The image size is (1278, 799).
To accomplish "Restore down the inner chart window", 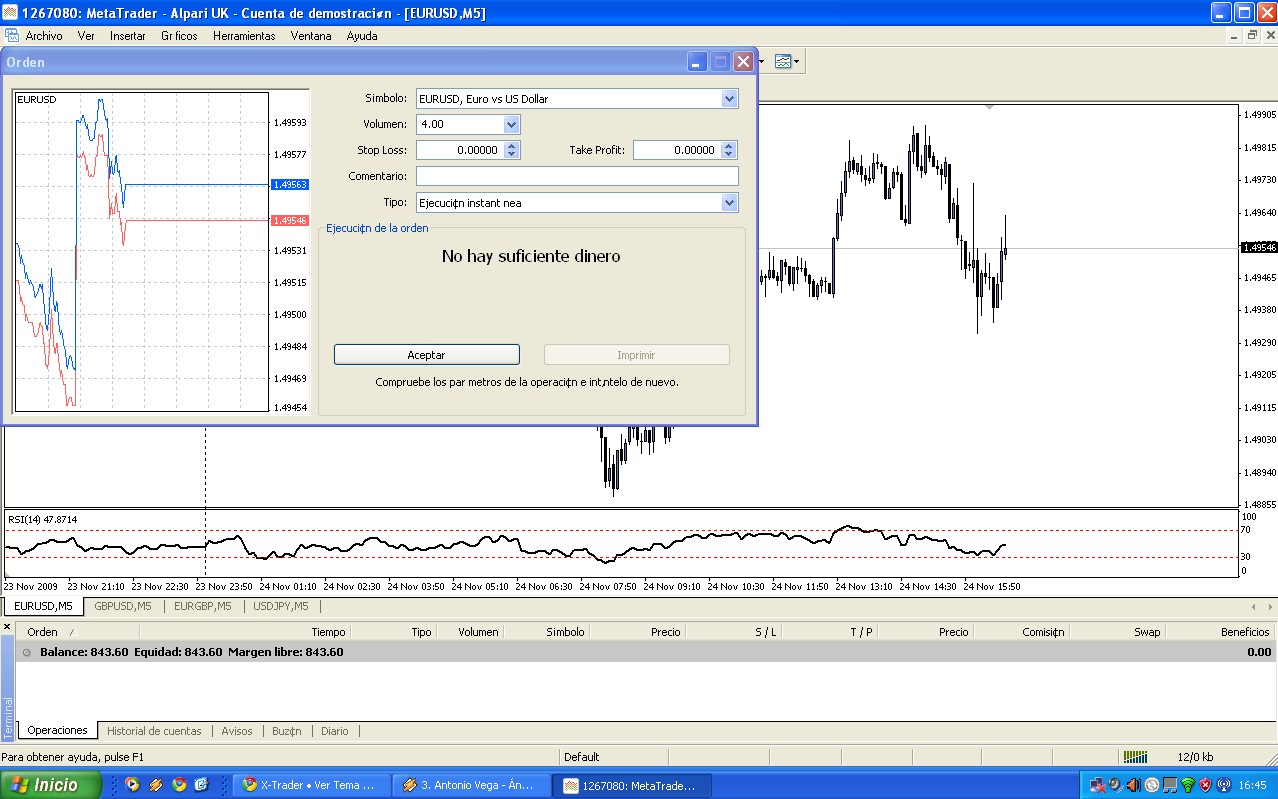I will coord(1252,35).
